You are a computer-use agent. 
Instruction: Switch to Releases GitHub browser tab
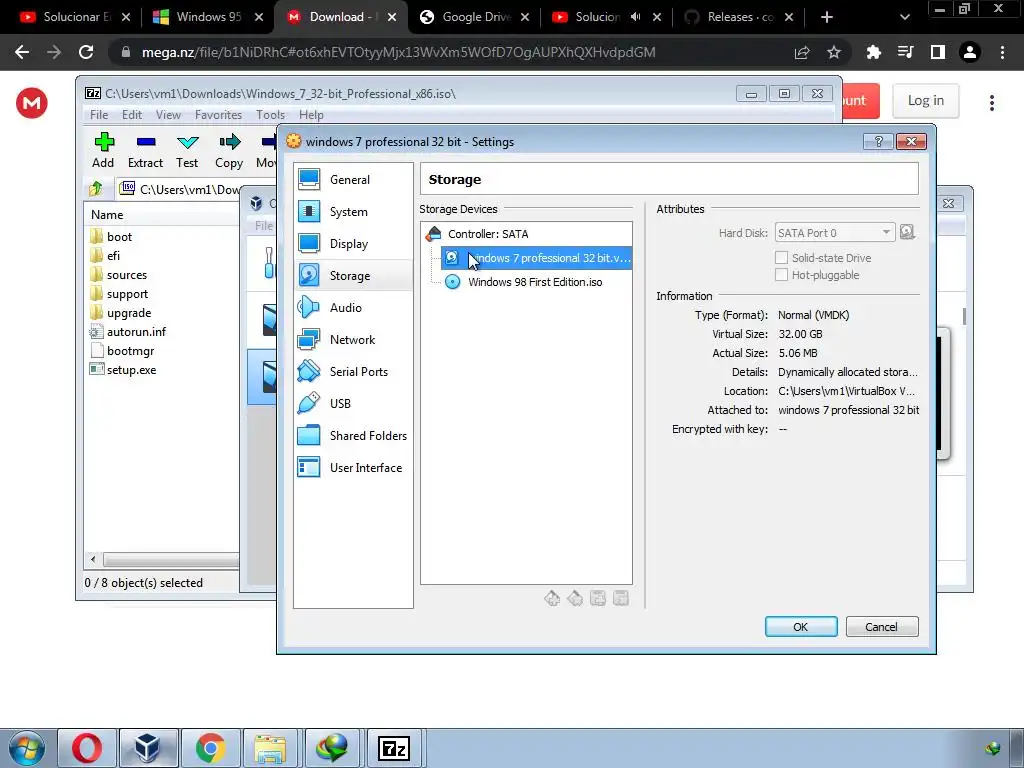pos(741,17)
